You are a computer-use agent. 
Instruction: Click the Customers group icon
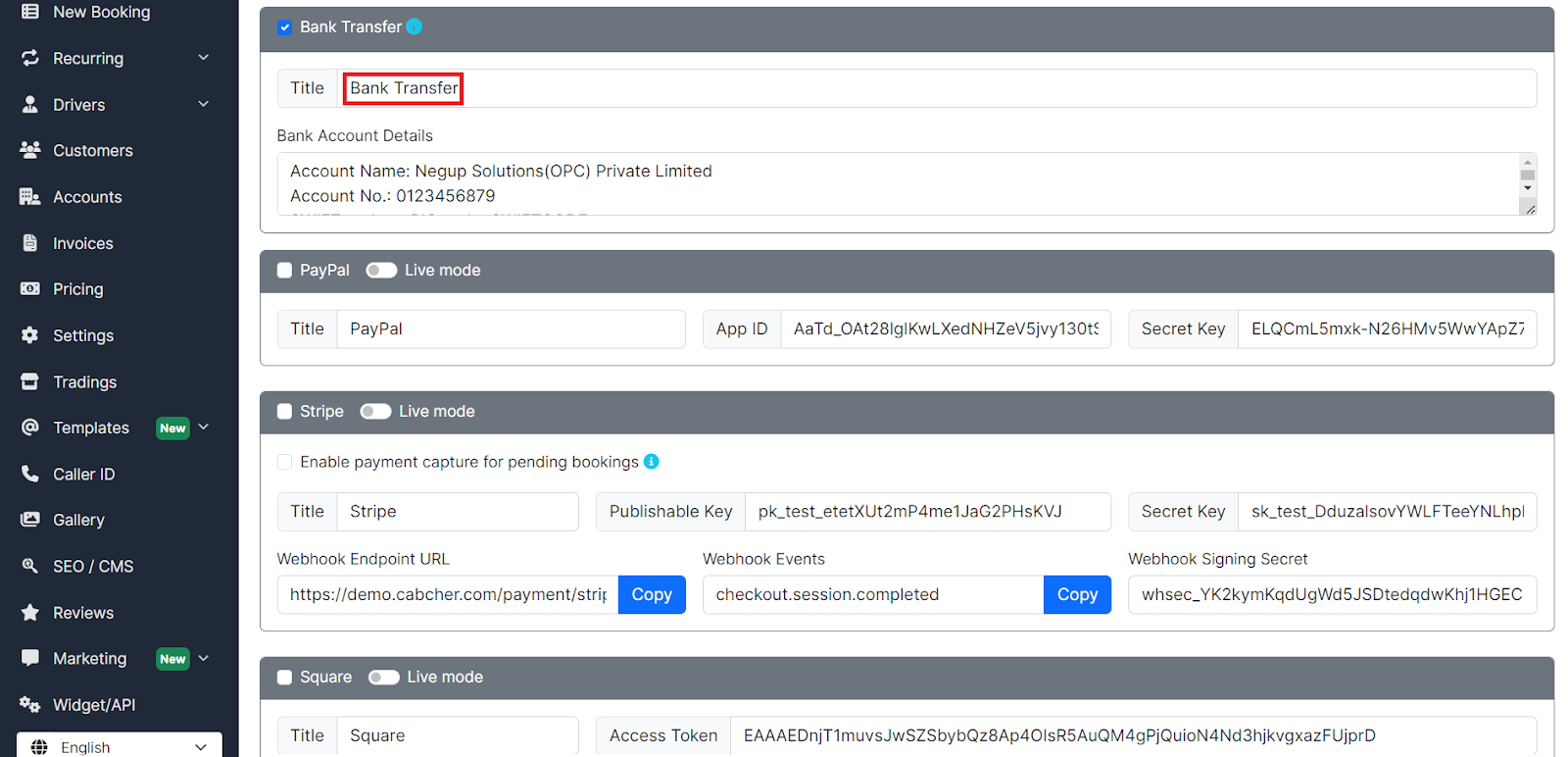pyautogui.click(x=30, y=150)
